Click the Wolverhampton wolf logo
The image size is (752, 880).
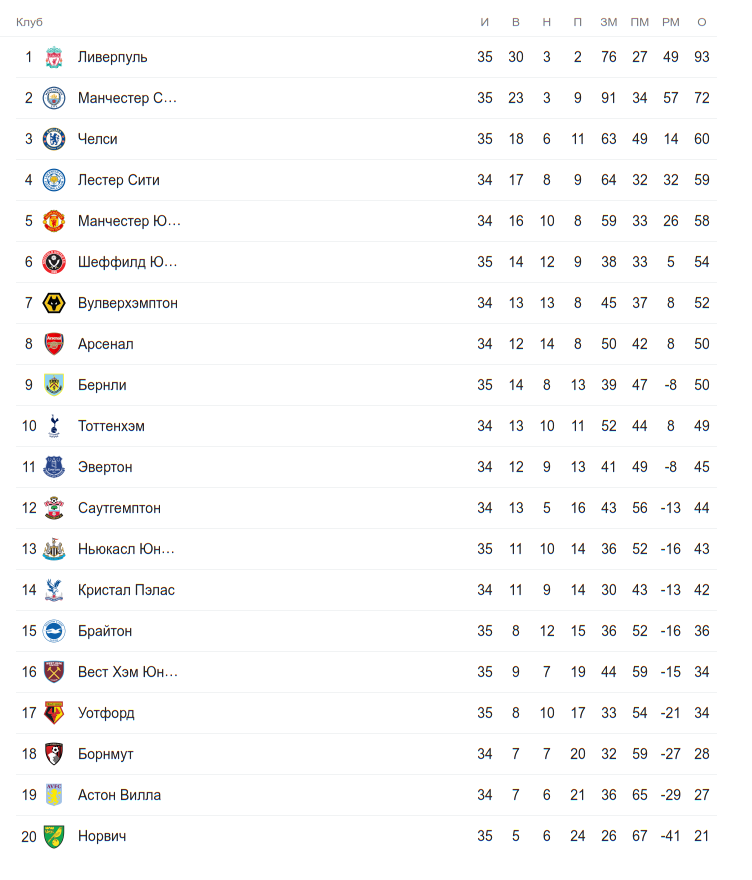pos(54,303)
